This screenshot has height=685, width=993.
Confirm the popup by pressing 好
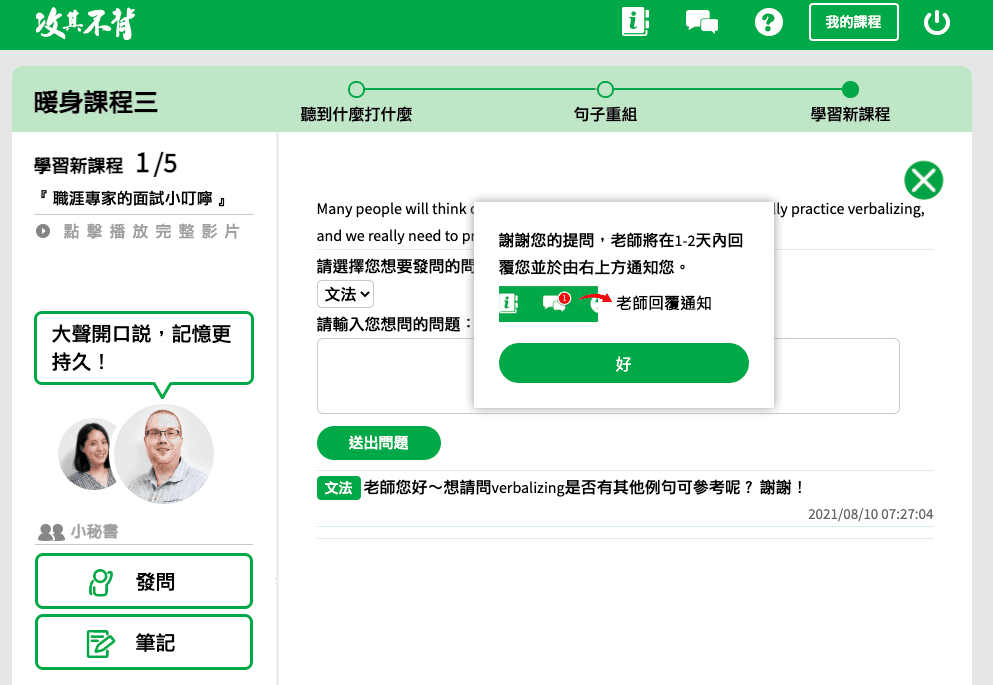(623, 363)
